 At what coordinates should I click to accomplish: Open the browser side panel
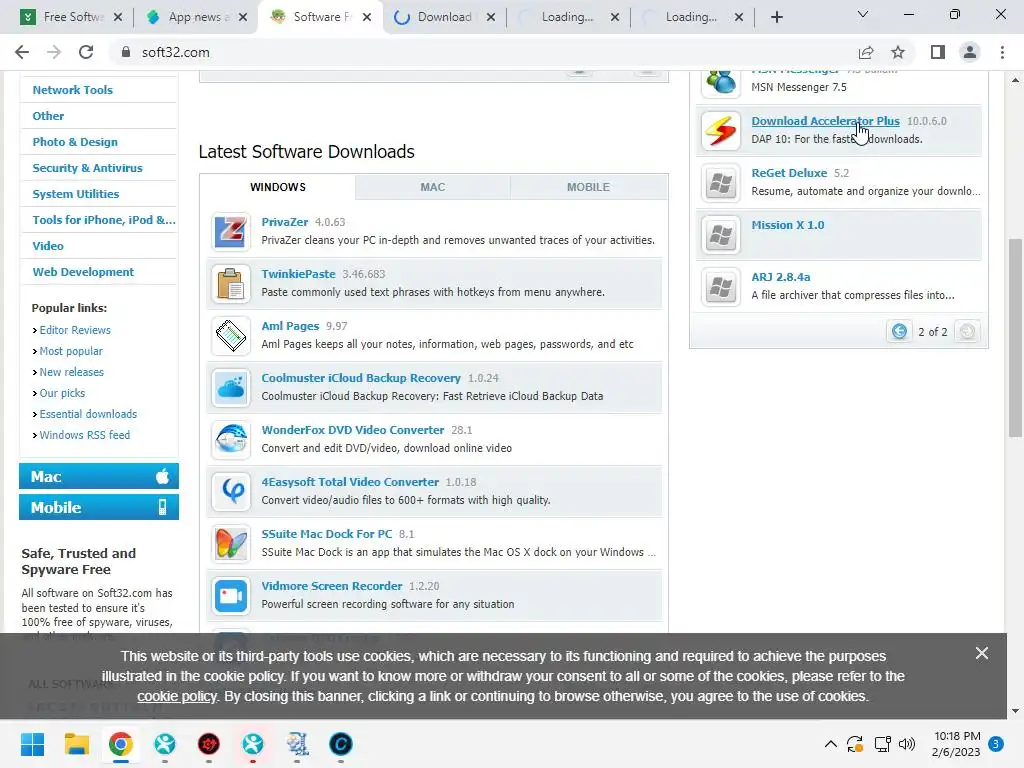tap(938, 52)
